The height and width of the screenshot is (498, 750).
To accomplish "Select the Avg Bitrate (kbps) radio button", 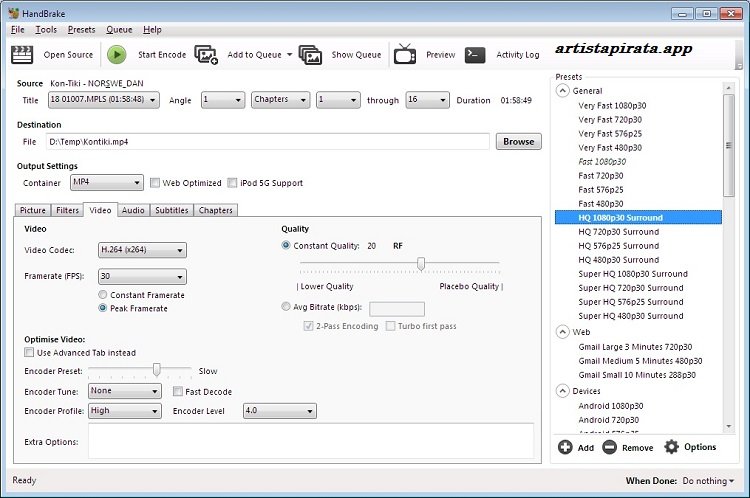I will click(286, 307).
